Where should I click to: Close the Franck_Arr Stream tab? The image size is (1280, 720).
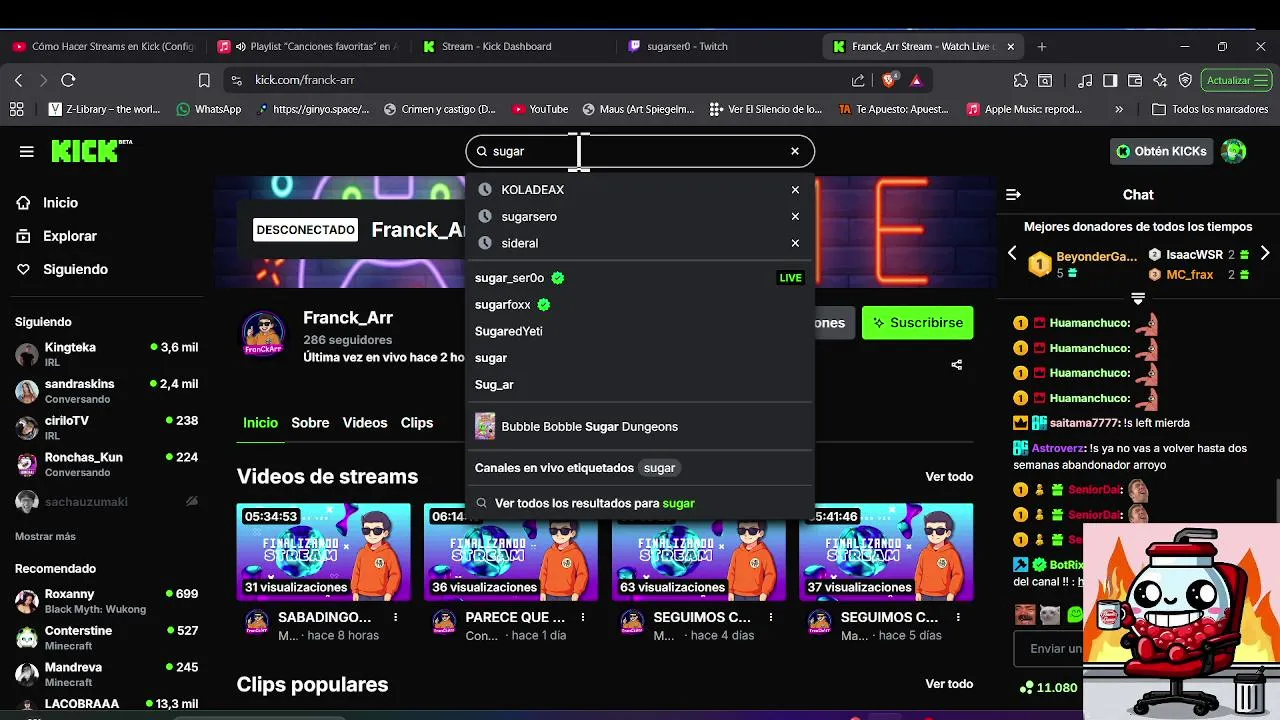pos(1011,46)
